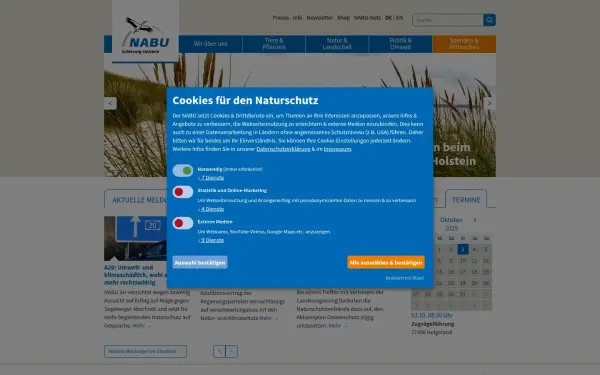The height and width of the screenshot is (375, 600).
Task: Click Mehr link after Klimaschutz
Action: [x=269, y=318]
